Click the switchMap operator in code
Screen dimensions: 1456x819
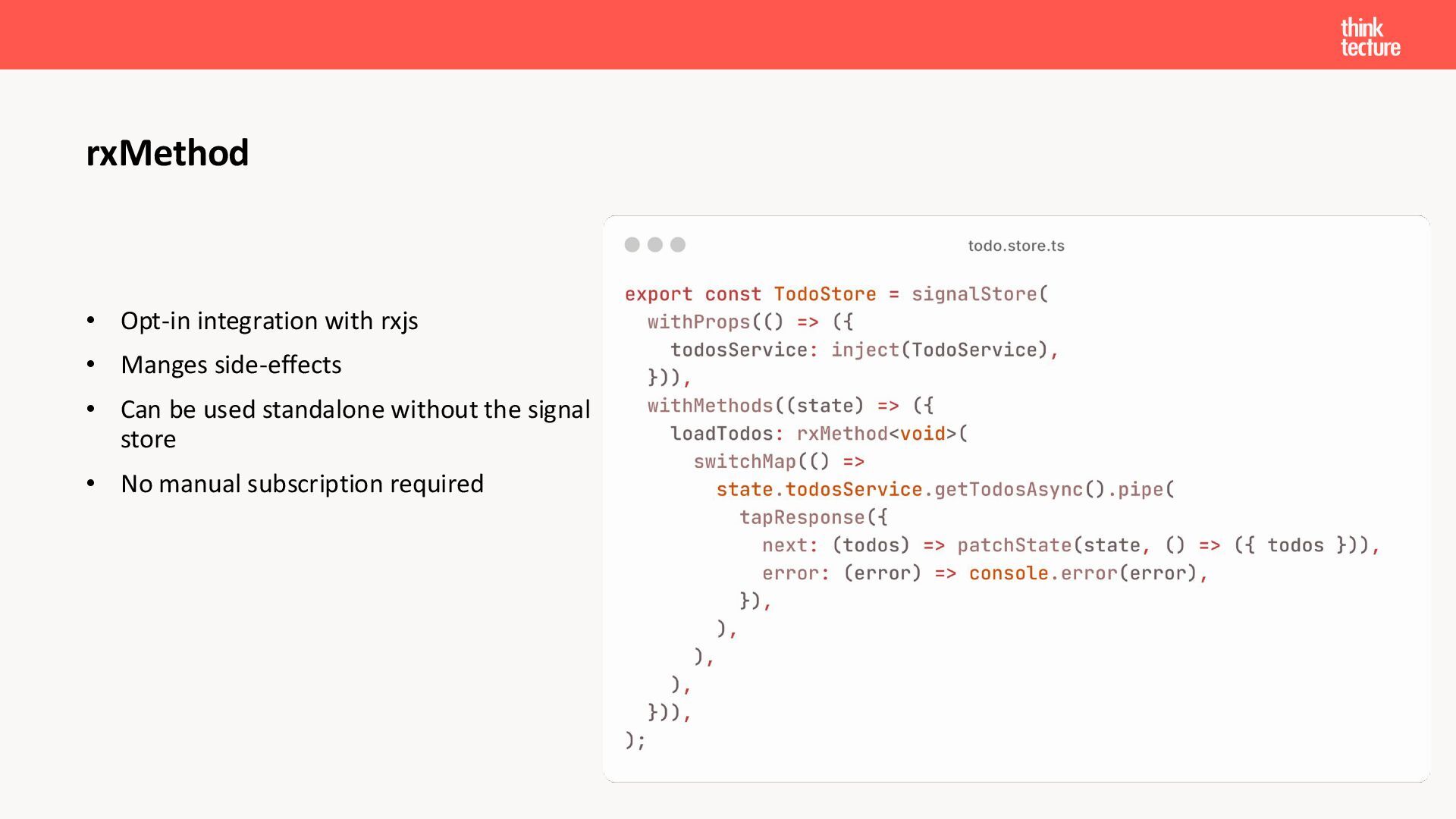744,462
